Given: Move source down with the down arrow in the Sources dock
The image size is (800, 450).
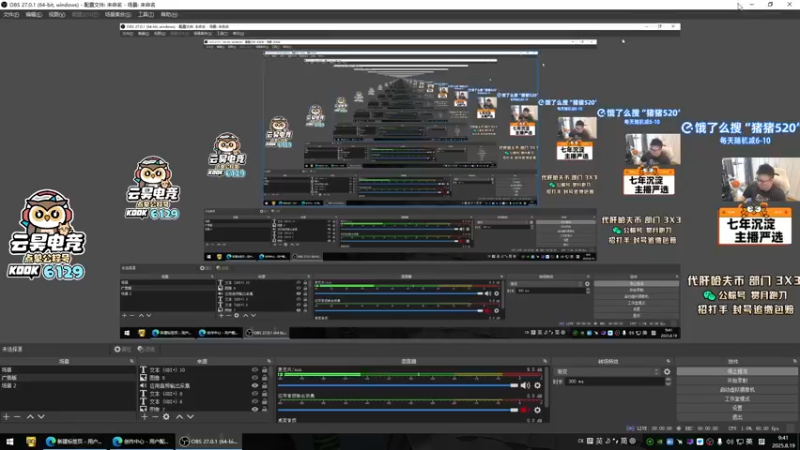Looking at the screenshot, I should coord(190,417).
